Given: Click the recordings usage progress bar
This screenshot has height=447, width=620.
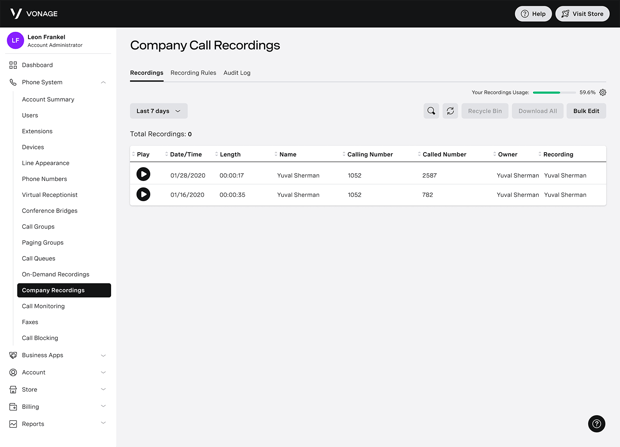Looking at the screenshot, I should coord(553,92).
